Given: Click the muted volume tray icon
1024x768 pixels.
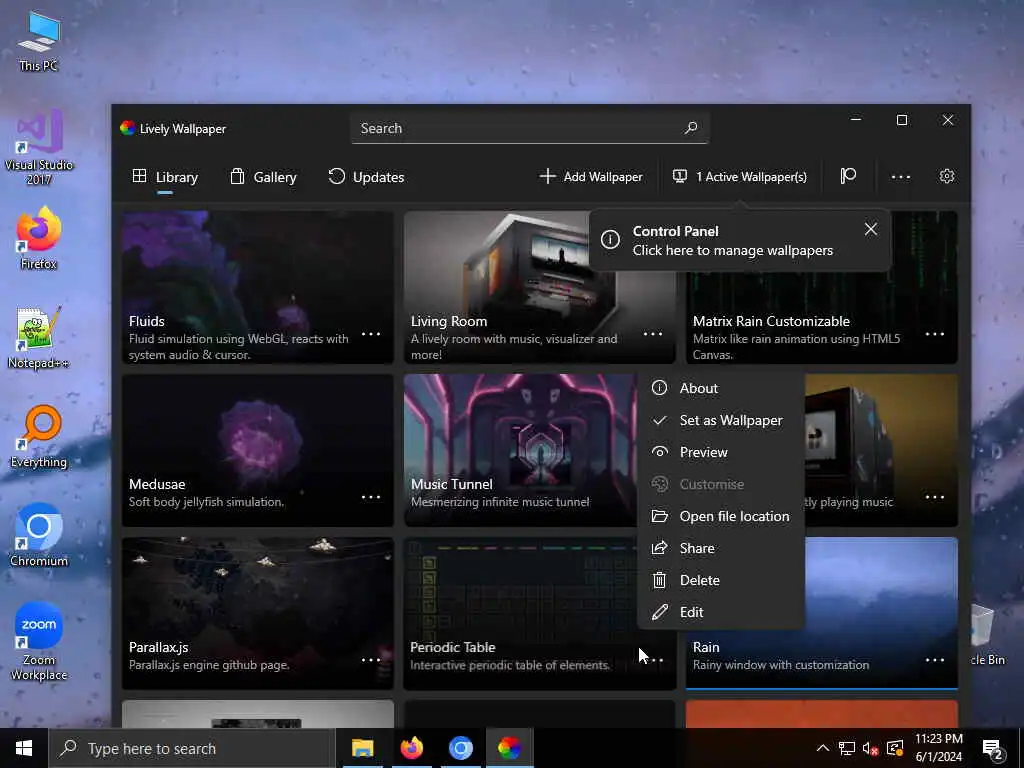Looking at the screenshot, I should click(871, 748).
